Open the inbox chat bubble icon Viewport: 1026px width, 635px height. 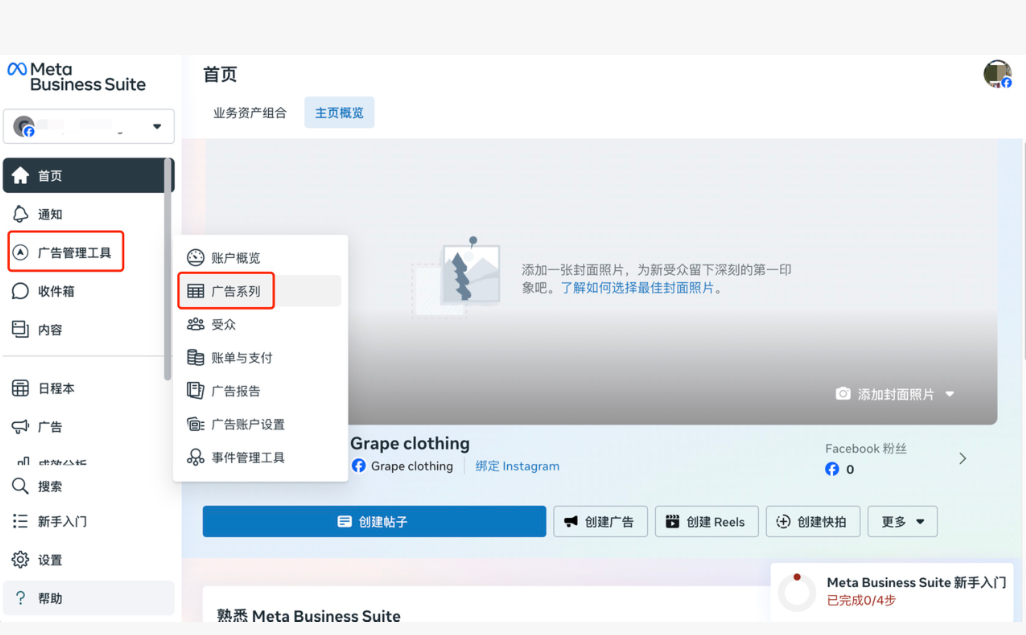coord(20,291)
